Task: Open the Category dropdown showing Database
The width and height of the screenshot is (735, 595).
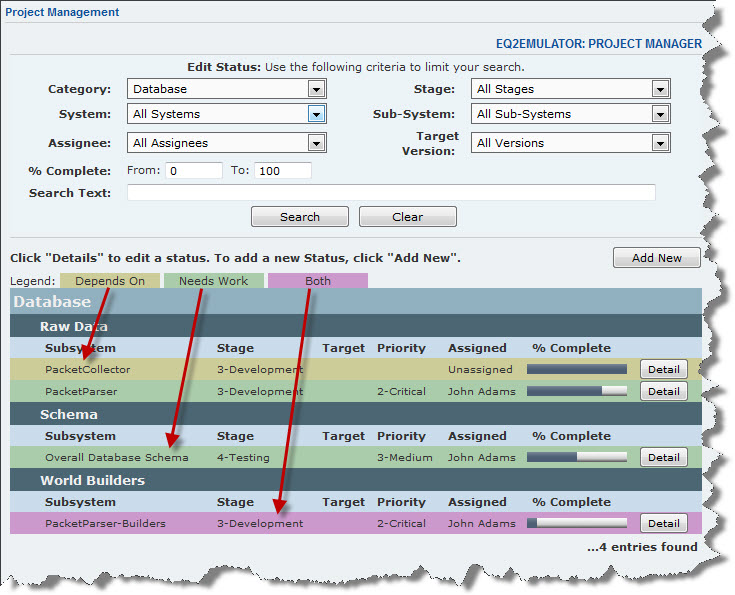Action: click(x=226, y=89)
